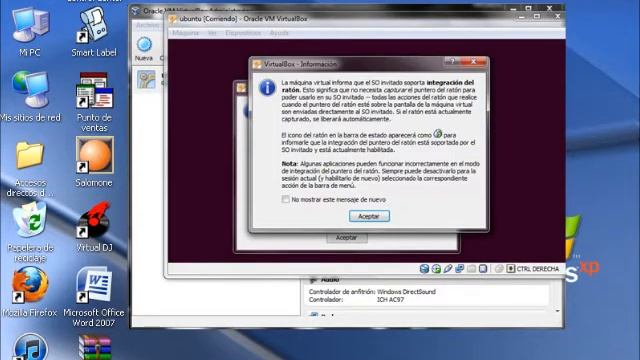Click the greyed mouse integration status icon
This screenshot has width=640, height=360.
[499, 269]
